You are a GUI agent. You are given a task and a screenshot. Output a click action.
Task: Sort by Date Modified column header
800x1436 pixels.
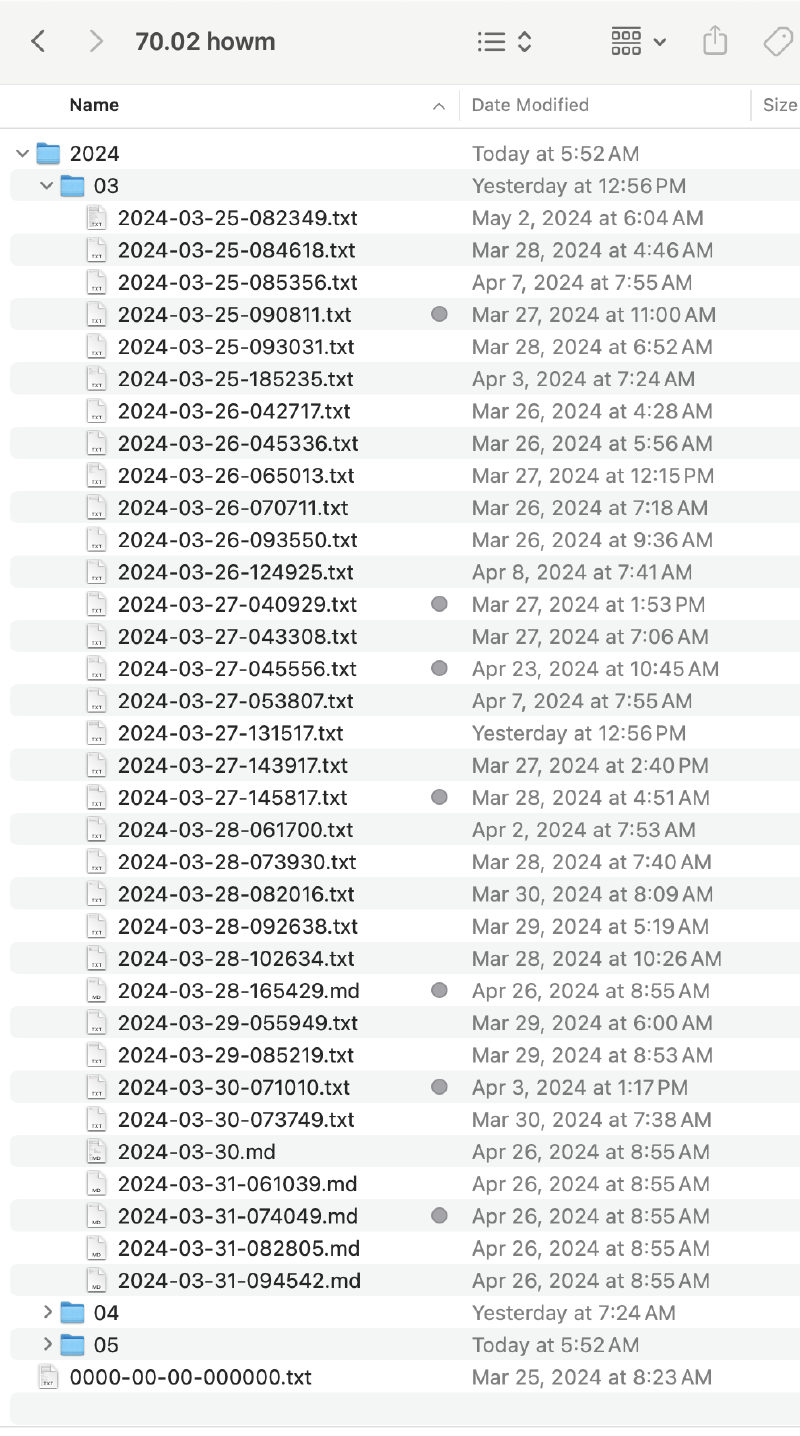coord(530,105)
